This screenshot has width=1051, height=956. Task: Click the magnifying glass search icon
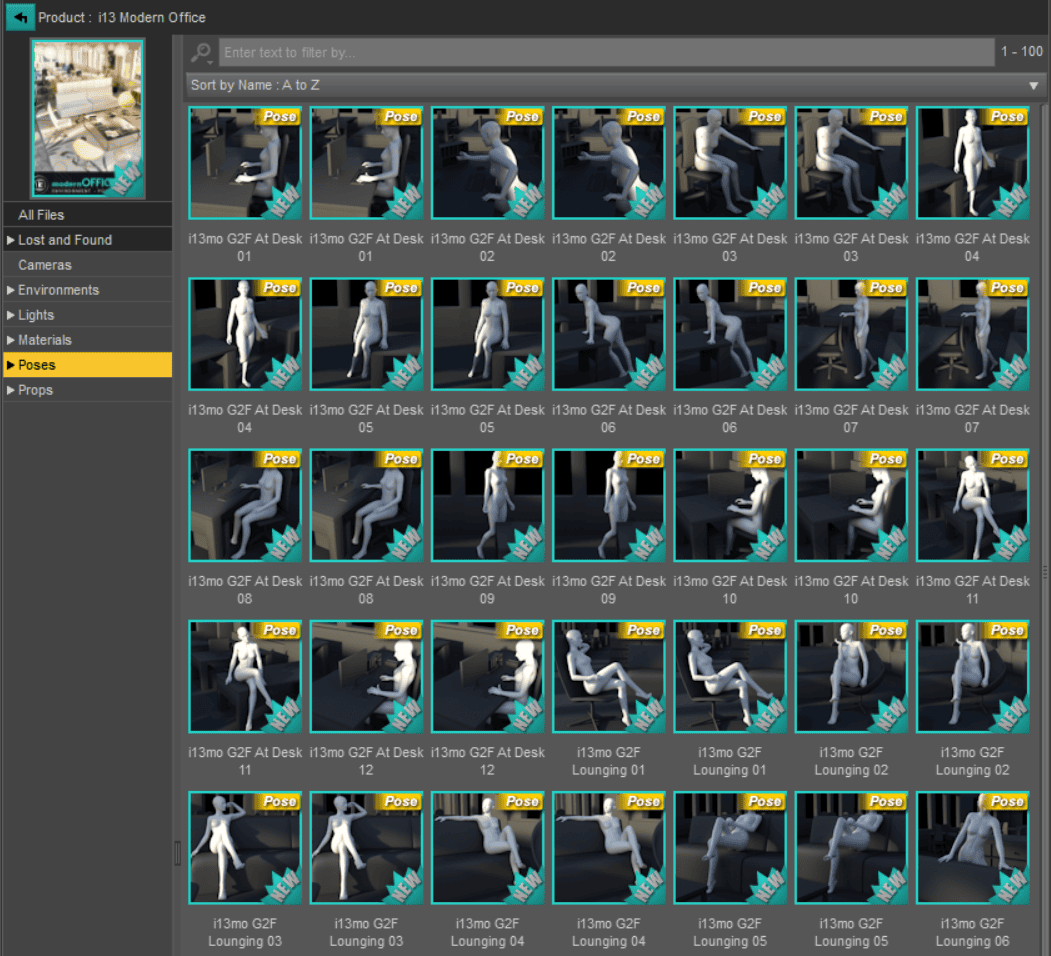click(201, 52)
